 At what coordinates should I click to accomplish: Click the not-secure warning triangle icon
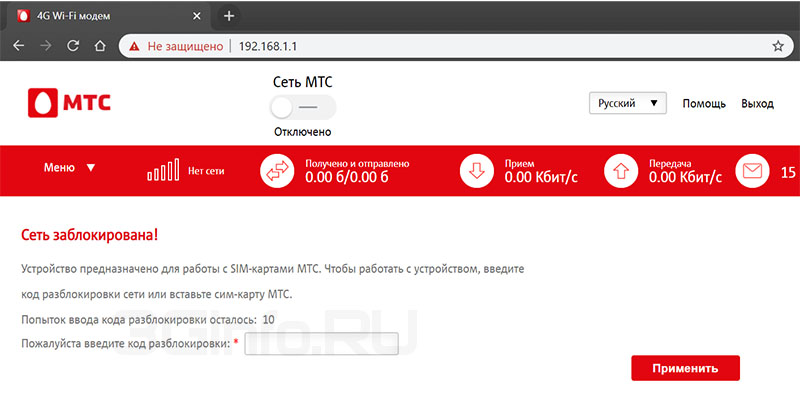tap(134, 46)
